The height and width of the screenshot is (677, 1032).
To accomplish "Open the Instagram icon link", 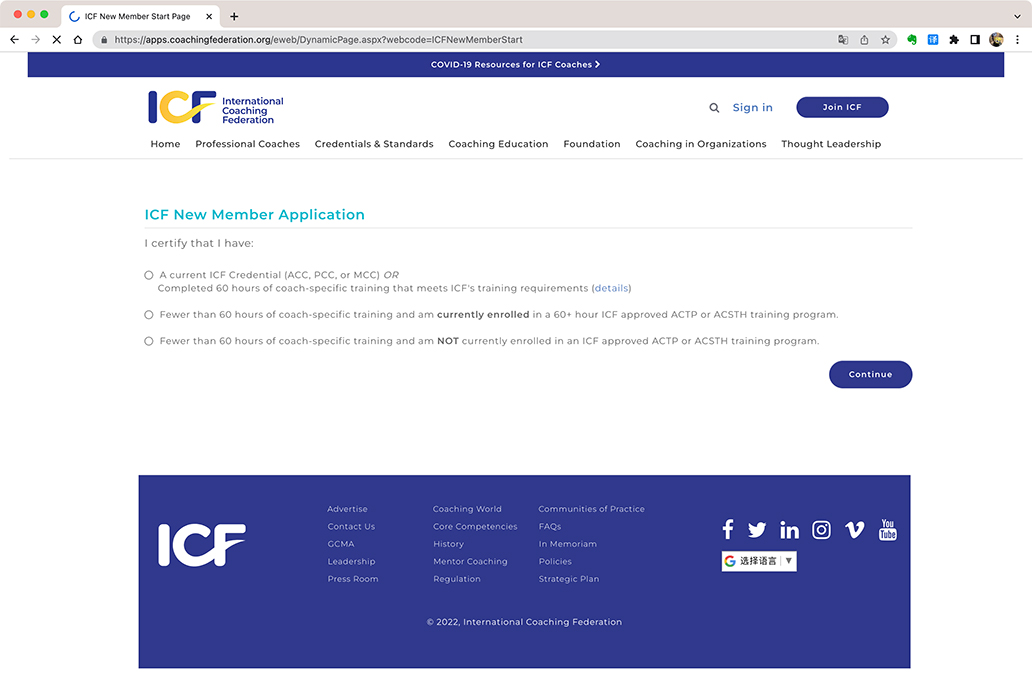I will [821, 530].
